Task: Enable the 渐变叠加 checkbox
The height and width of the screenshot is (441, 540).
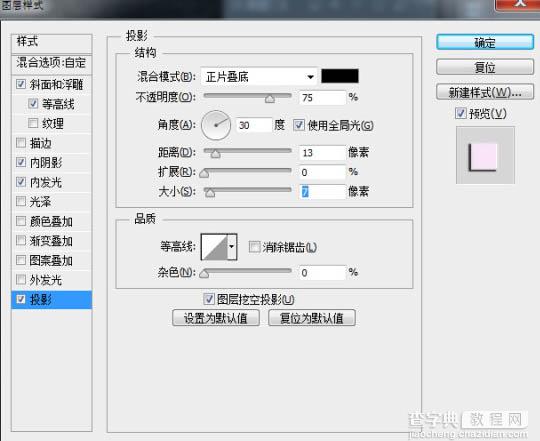Action: (21, 240)
